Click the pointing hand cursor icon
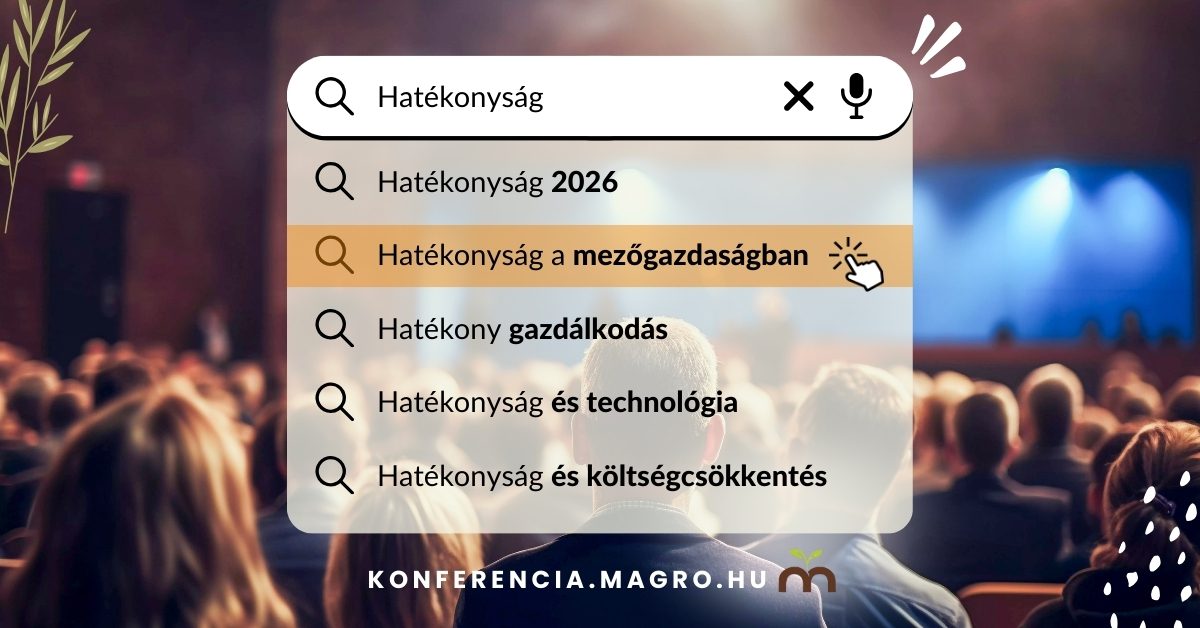This screenshot has width=1200, height=628. click(858, 264)
